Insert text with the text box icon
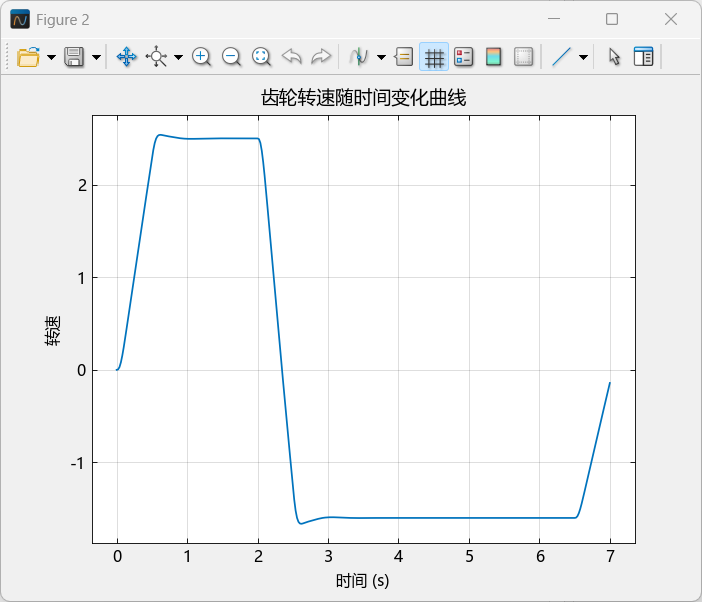The image size is (702, 602). coord(404,57)
